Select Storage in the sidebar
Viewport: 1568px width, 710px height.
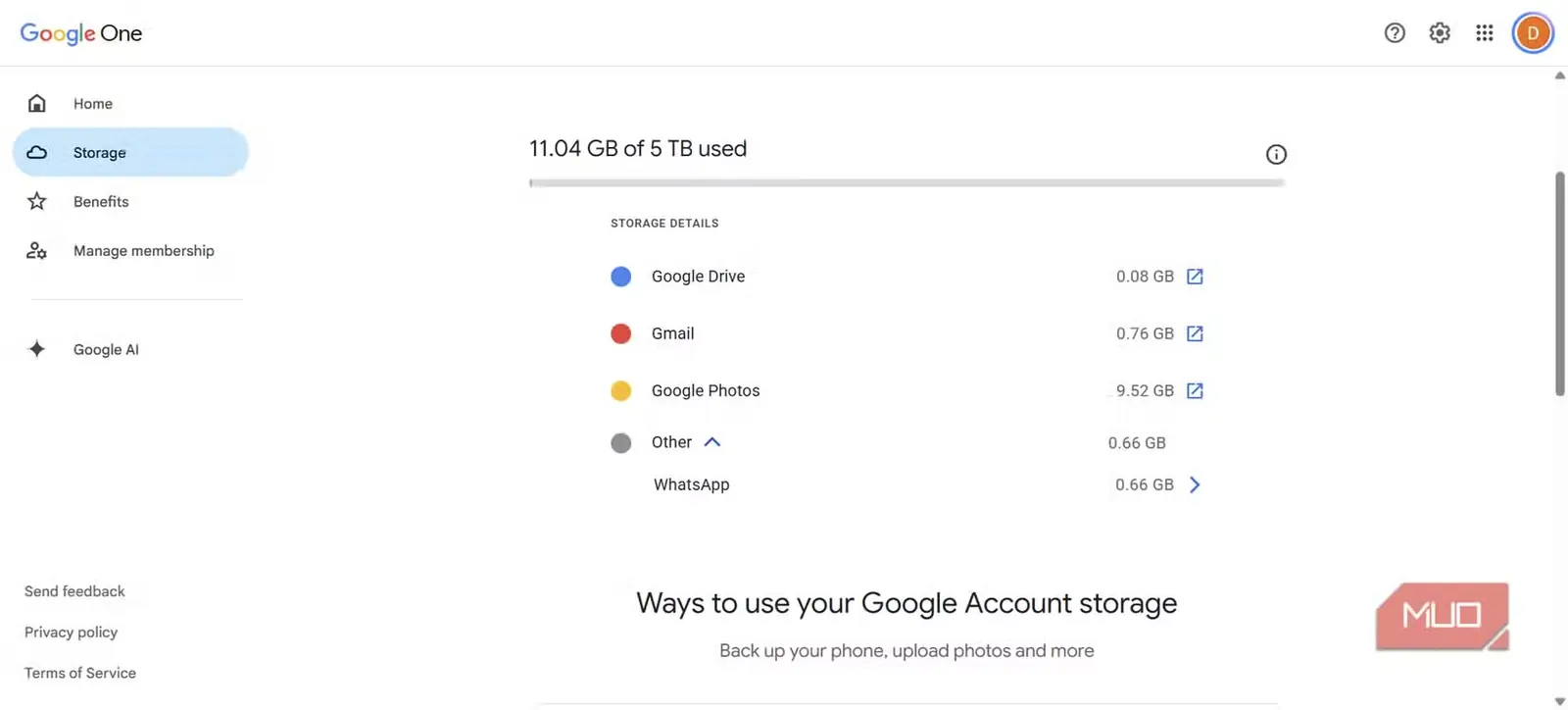point(130,152)
